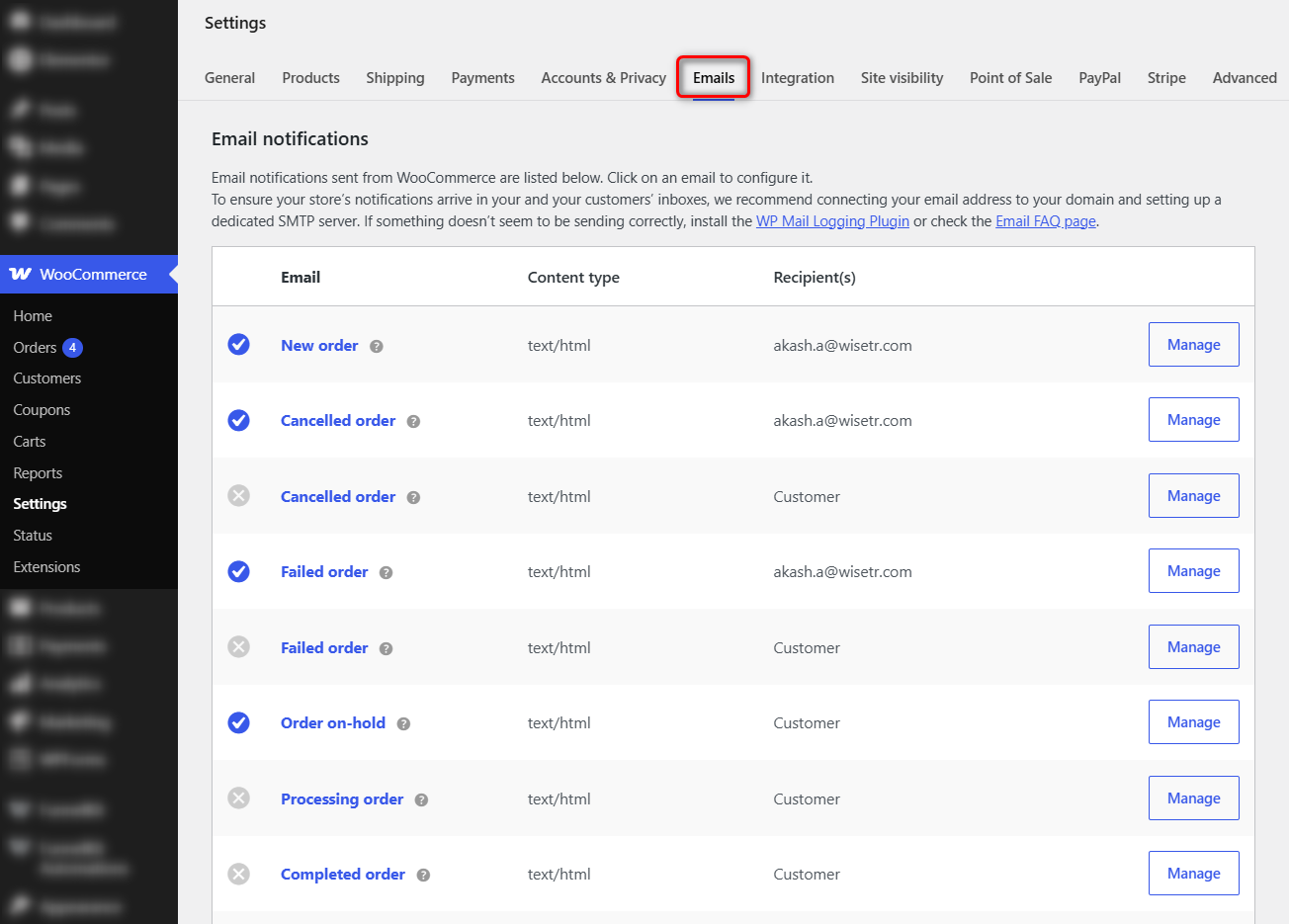
Task: Switch to the Site visibility tab
Action: tap(902, 78)
